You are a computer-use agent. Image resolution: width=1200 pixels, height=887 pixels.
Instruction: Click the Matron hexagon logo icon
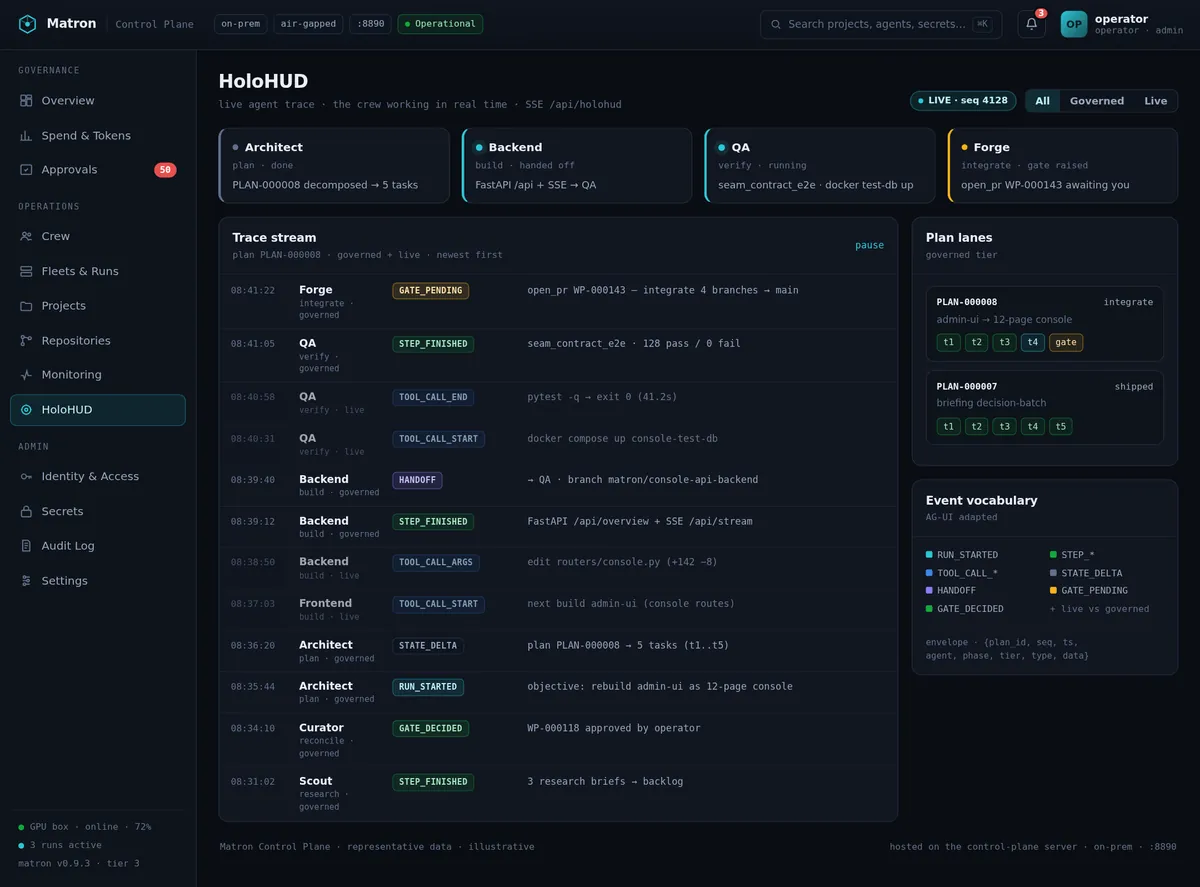pyautogui.click(x=27, y=24)
